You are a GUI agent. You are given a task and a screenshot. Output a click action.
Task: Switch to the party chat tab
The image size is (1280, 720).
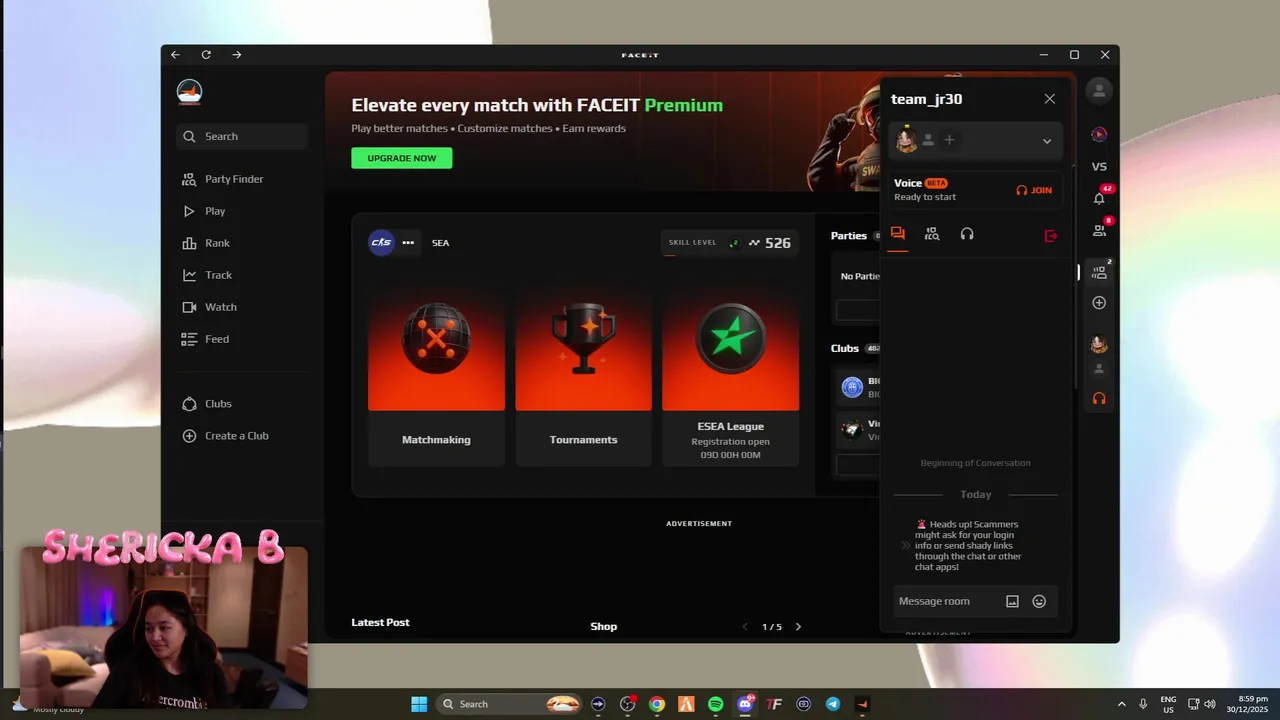click(898, 234)
